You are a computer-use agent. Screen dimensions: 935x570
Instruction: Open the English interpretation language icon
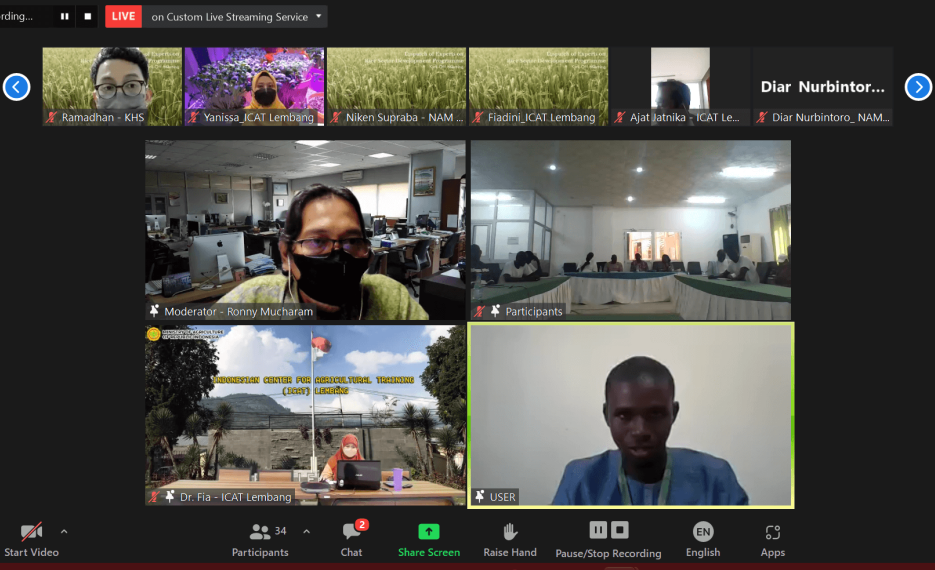[703, 532]
